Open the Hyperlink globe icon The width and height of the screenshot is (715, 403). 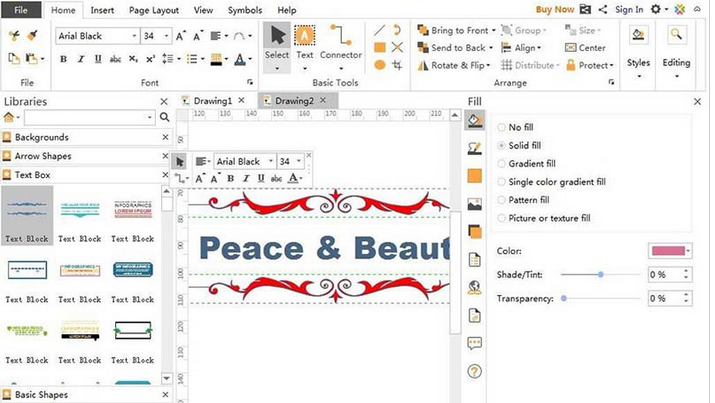475,287
